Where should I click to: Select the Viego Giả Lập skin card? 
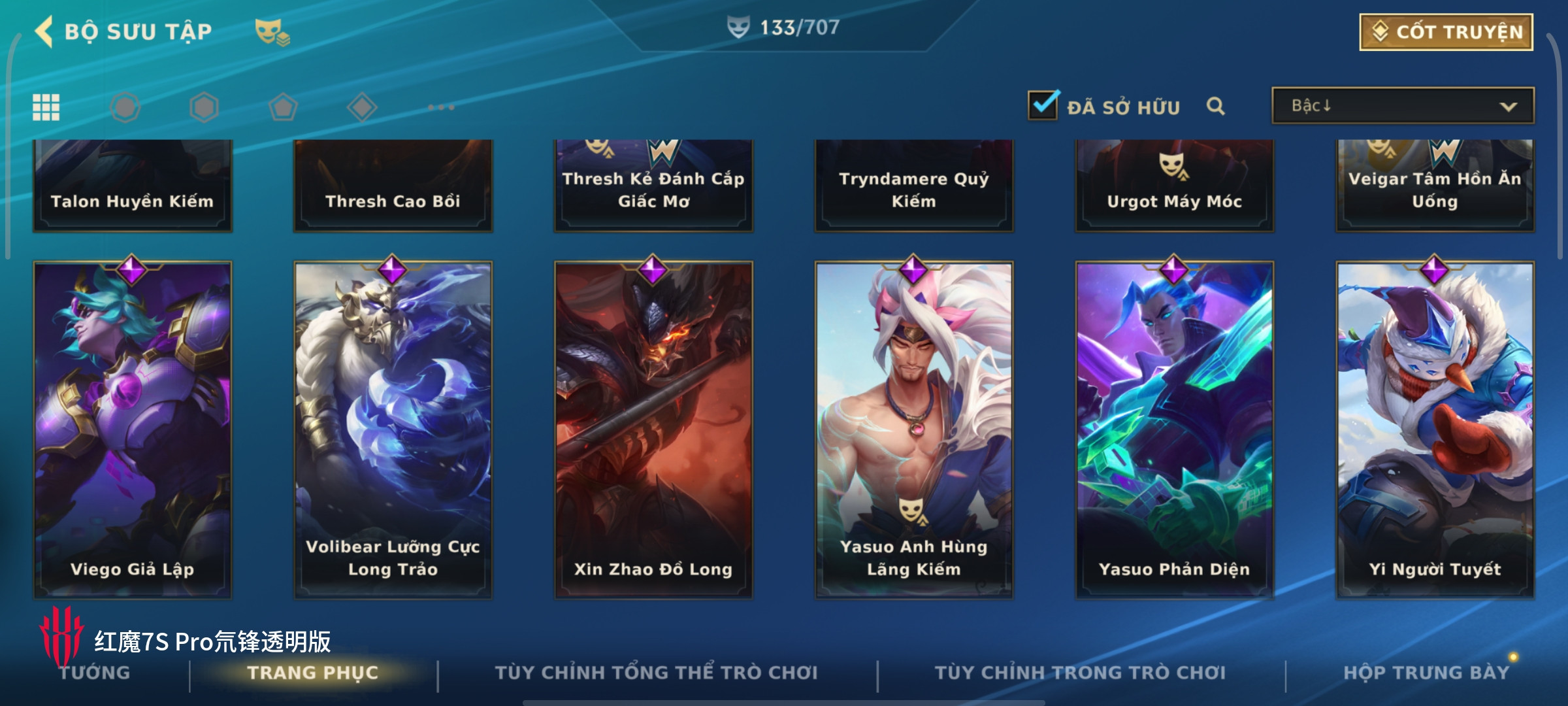[x=133, y=429]
